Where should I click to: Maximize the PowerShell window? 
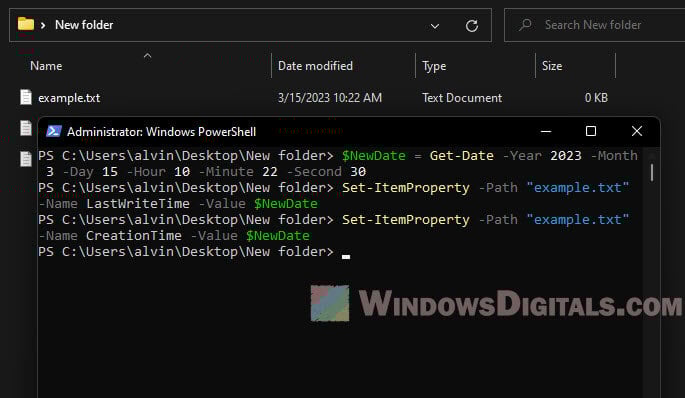point(591,131)
